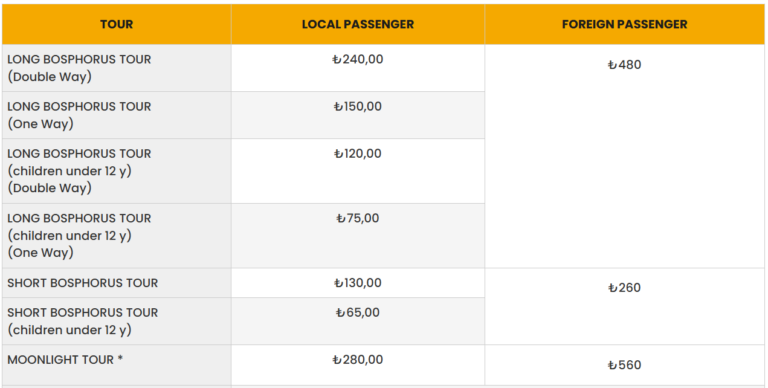Click the children under 12 Double Way tour cell
This screenshot has width=768, height=388.
point(117,171)
